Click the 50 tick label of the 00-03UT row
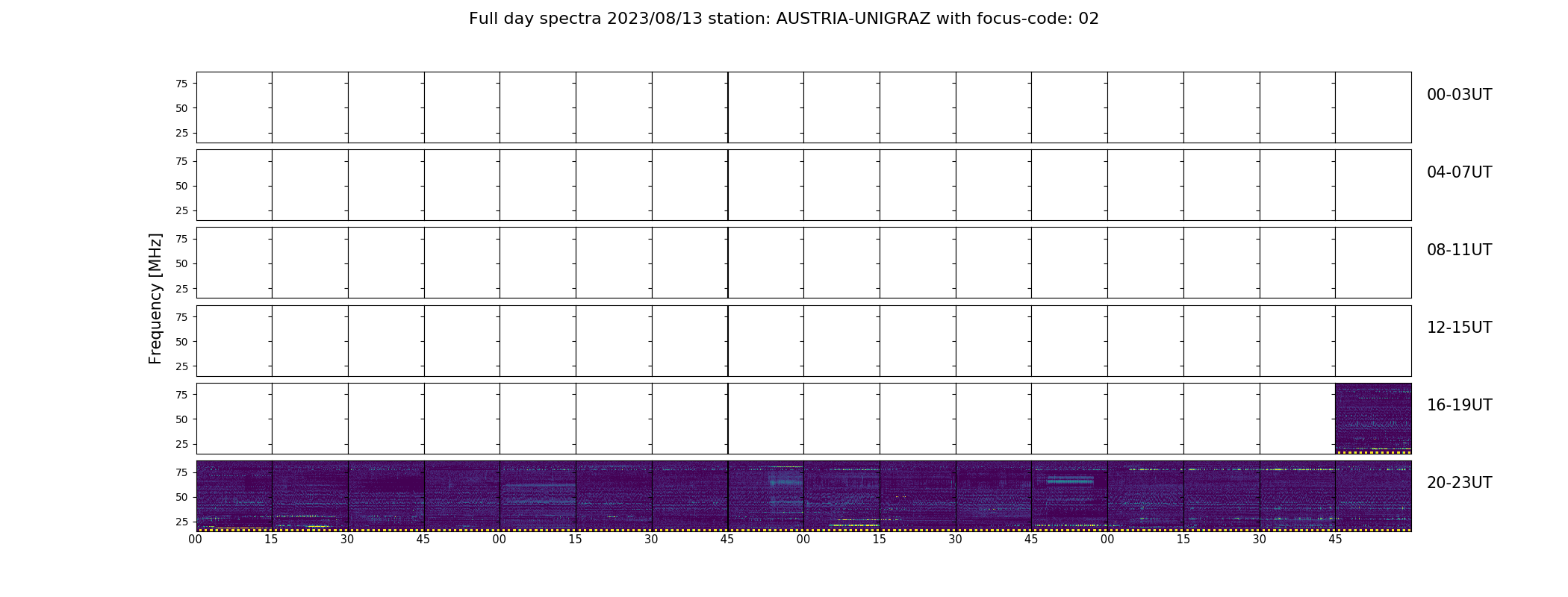Image resolution: width=1568 pixels, height=597 pixels. coord(181,108)
